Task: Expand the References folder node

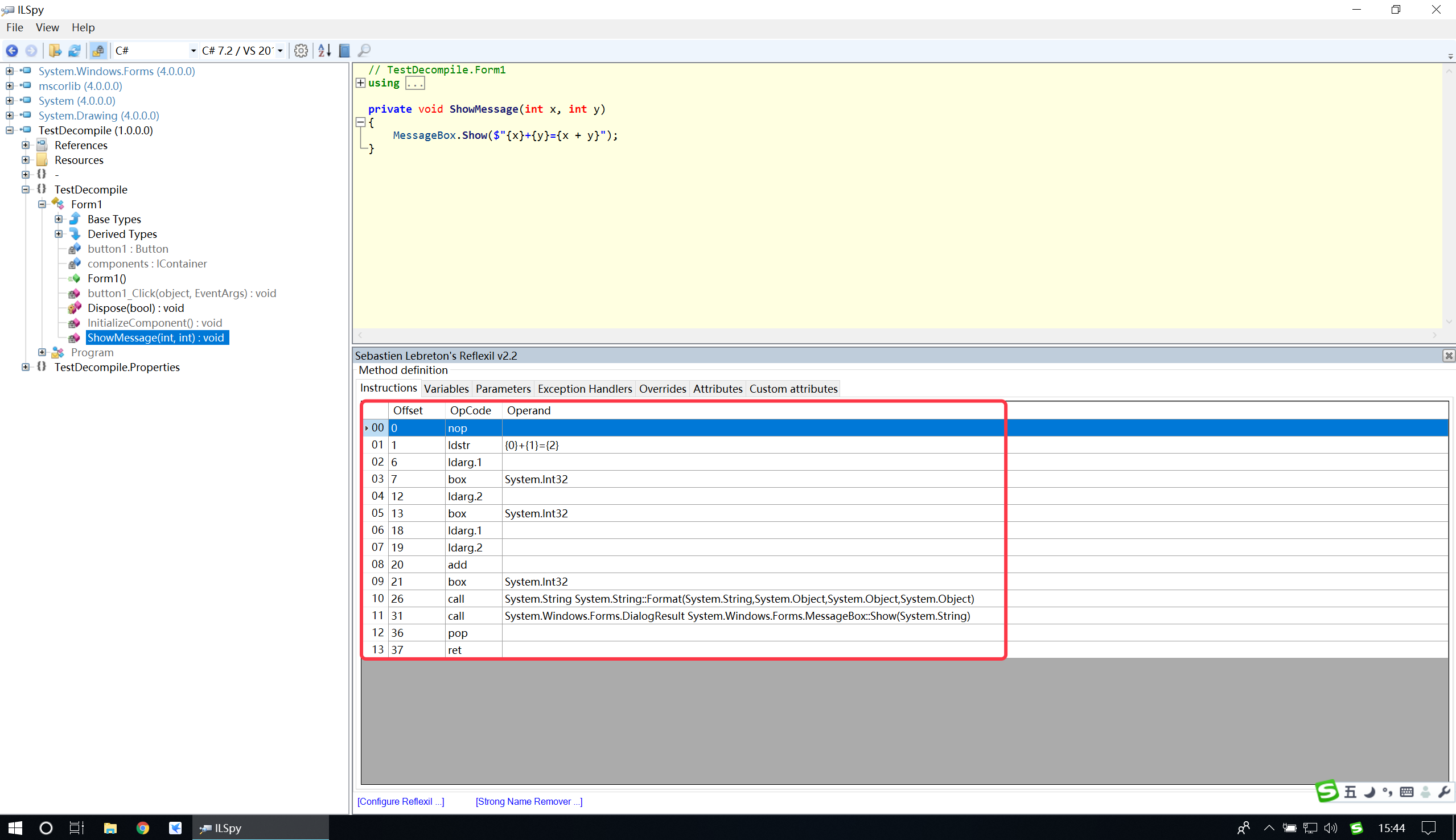Action: coord(26,145)
